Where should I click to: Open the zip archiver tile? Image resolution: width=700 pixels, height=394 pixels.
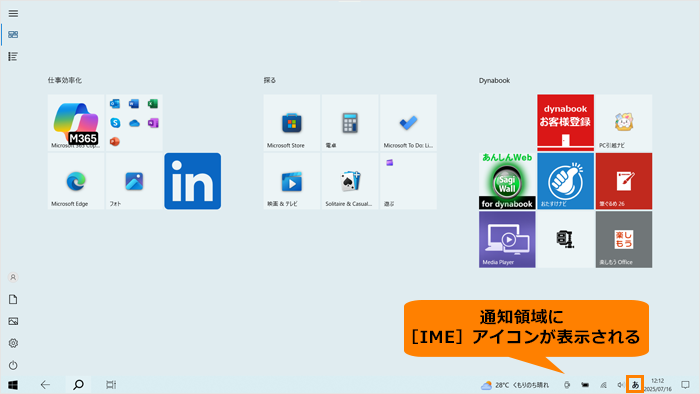pos(565,239)
